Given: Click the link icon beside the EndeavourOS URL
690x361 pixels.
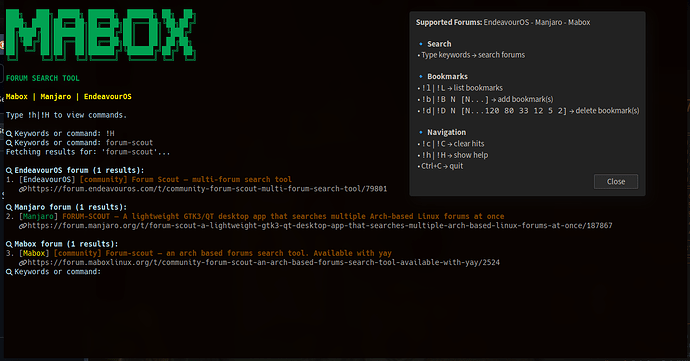Looking at the screenshot, I should (x=22, y=189).
